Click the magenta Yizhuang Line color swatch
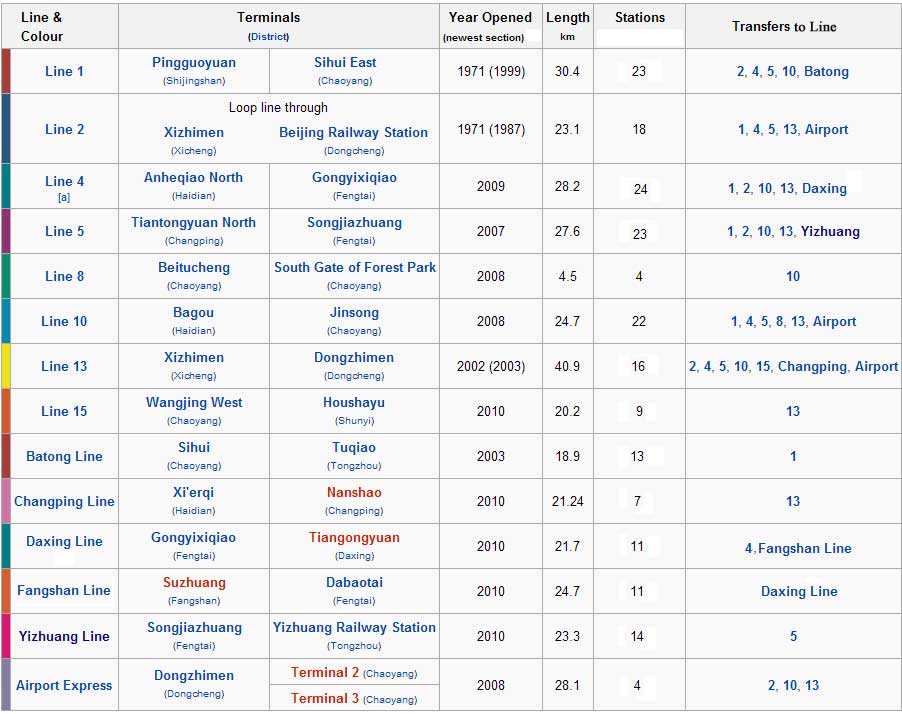 (x=6, y=636)
